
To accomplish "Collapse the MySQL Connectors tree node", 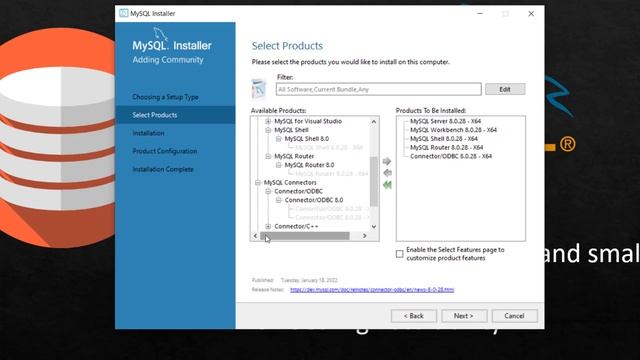I will tap(258, 182).
